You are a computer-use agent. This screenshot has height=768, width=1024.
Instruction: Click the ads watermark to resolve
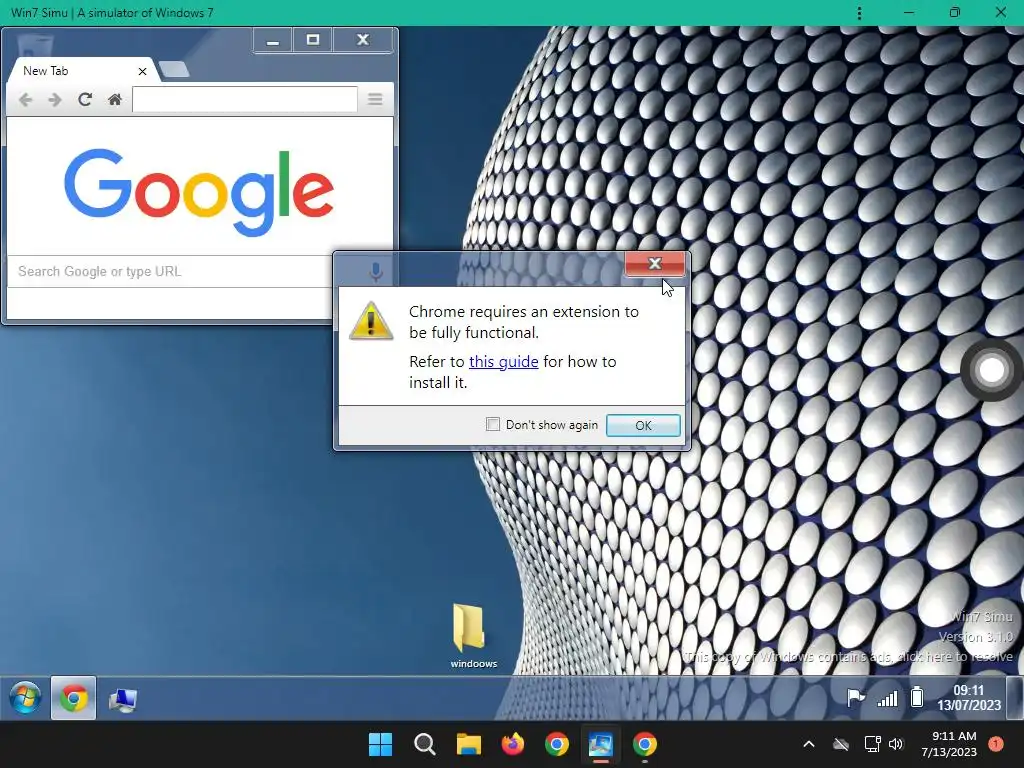point(849,656)
